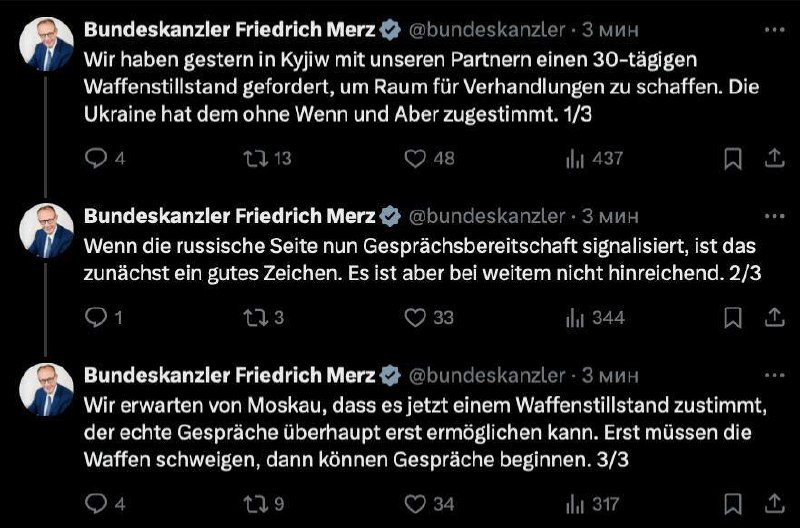Bookmark the third tweet ending 3/3
Image resolution: width=800 pixels, height=528 pixels.
click(732, 503)
